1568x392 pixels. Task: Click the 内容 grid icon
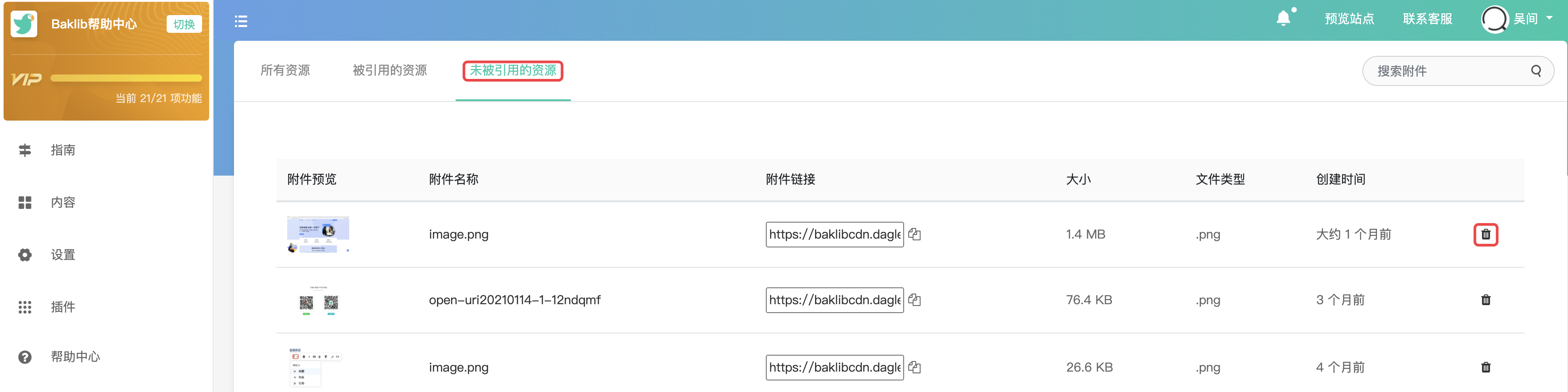25,202
